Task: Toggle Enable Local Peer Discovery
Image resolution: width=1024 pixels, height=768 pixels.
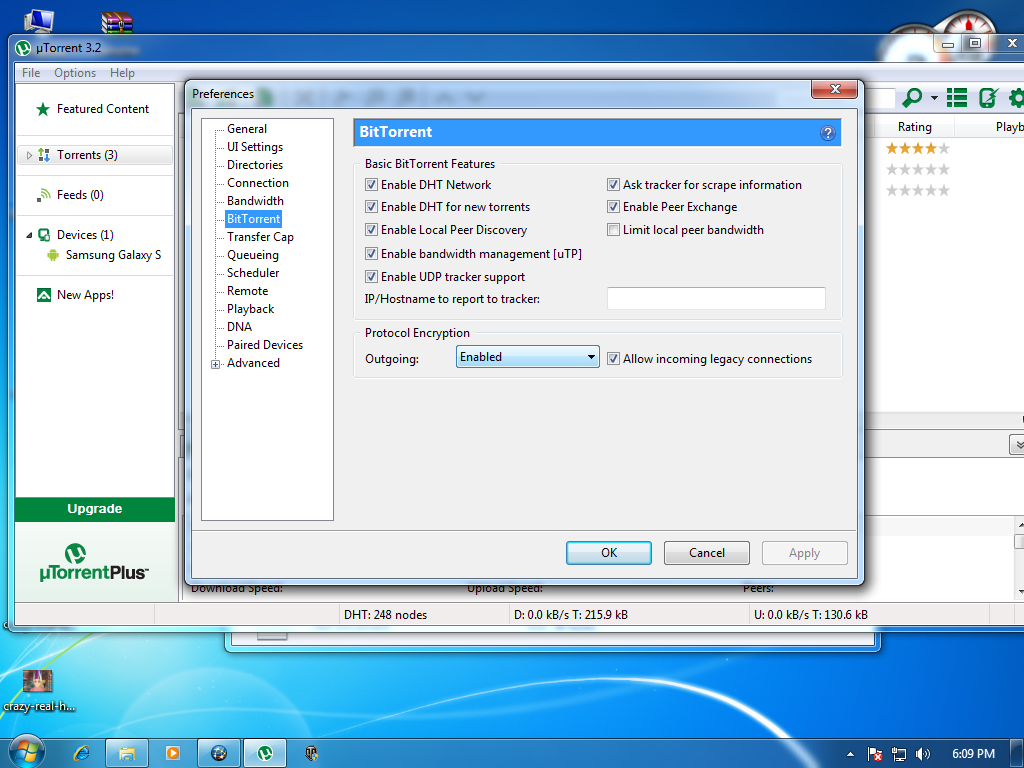Action: point(371,230)
